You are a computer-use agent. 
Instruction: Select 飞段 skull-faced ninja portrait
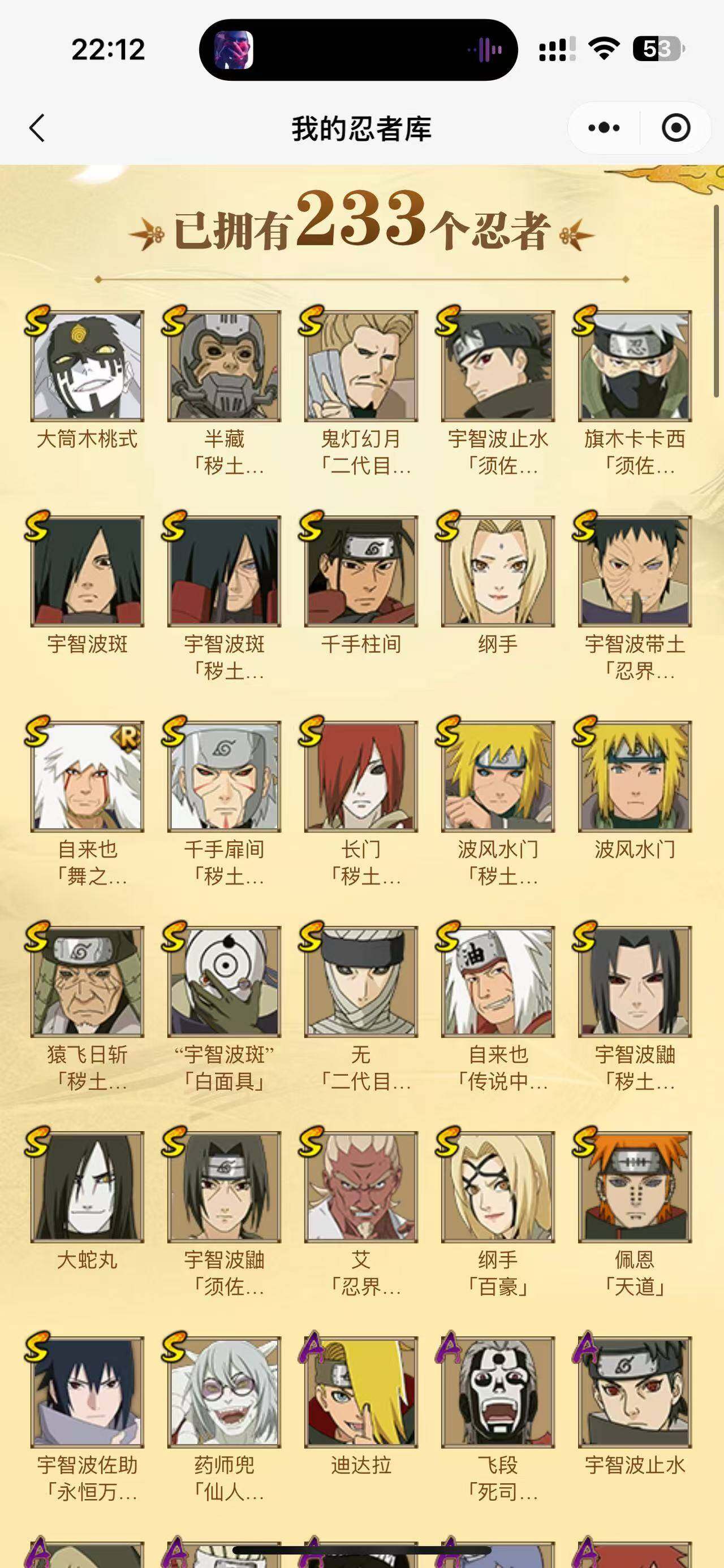click(498, 1392)
